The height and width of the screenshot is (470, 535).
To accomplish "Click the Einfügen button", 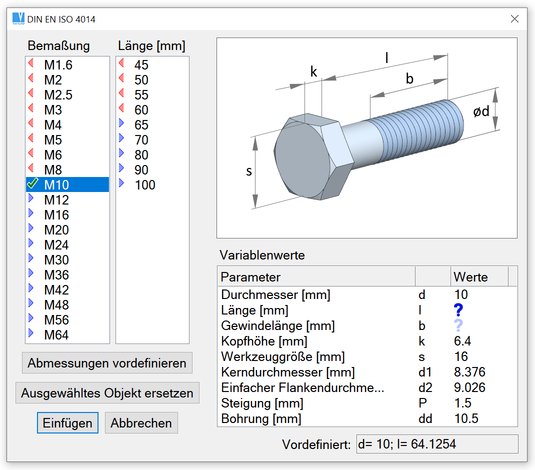I will (x=68, y=423).
